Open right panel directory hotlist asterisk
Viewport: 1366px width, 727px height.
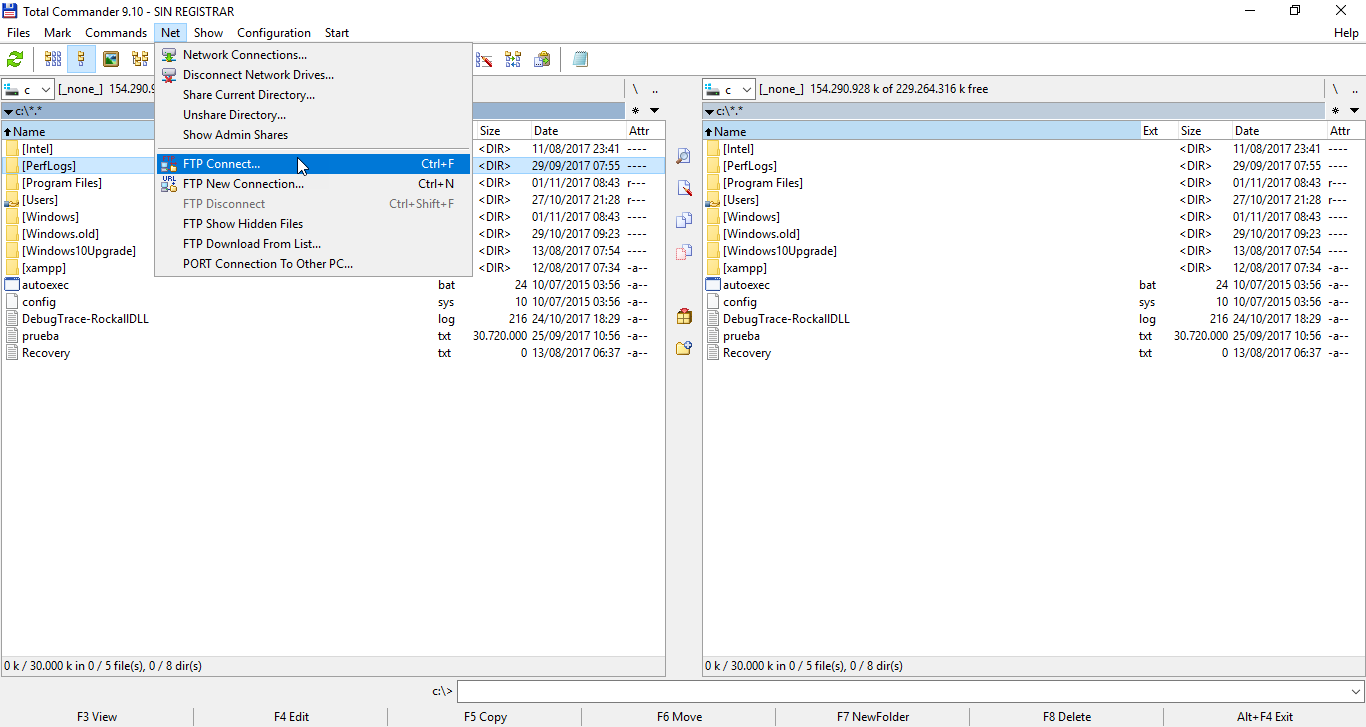1336,110
